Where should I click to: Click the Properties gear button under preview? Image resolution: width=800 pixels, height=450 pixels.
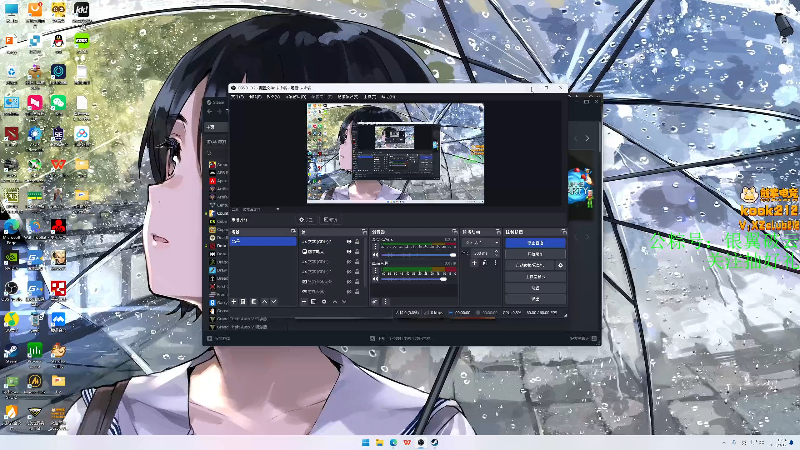306,219
